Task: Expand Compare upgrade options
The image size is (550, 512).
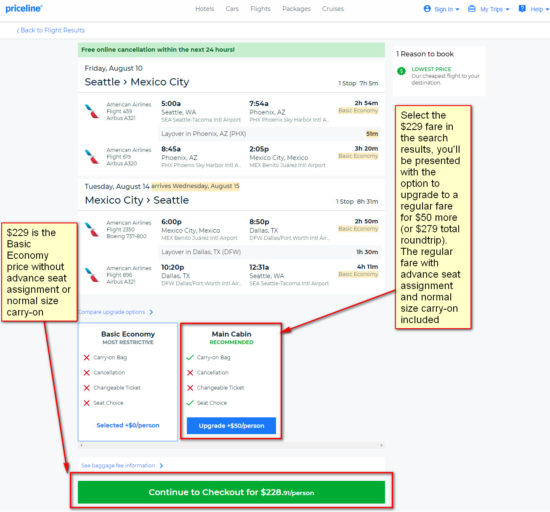Action: [x=116, y=312]
